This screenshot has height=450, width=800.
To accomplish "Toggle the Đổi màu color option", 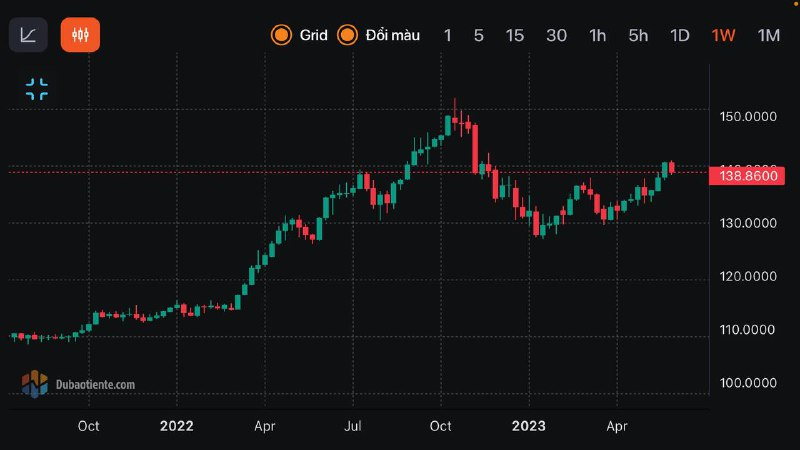I will coord(378,36).
